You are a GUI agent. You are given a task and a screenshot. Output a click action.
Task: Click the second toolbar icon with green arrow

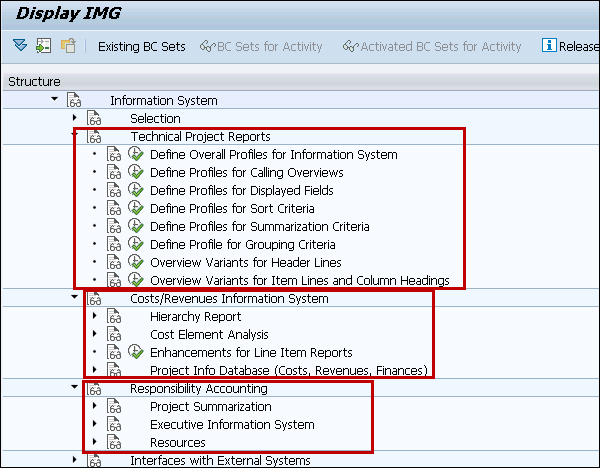pyautogui.click(x=43, y=46)
